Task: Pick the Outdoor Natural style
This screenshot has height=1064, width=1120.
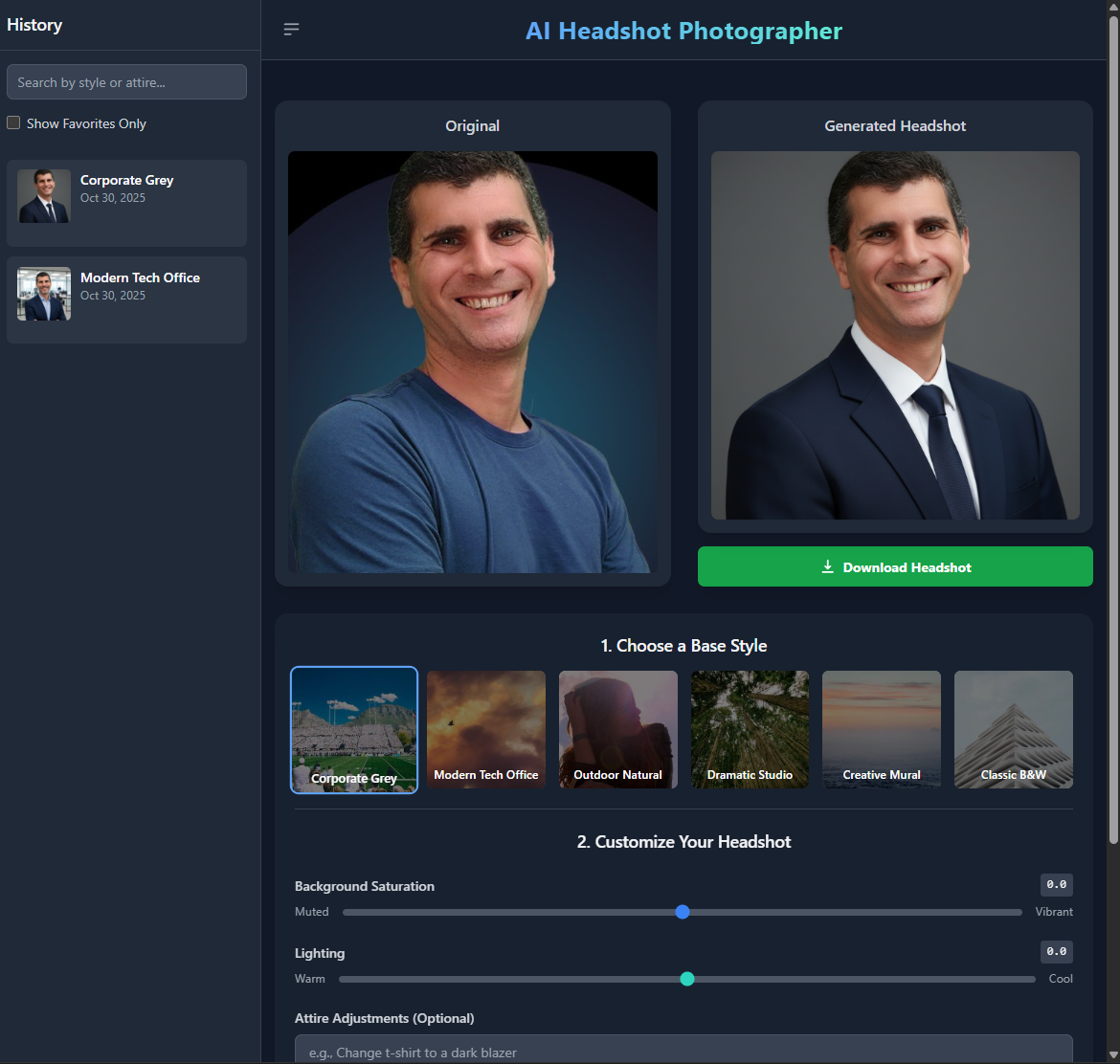Action: [x=618, y=730]
